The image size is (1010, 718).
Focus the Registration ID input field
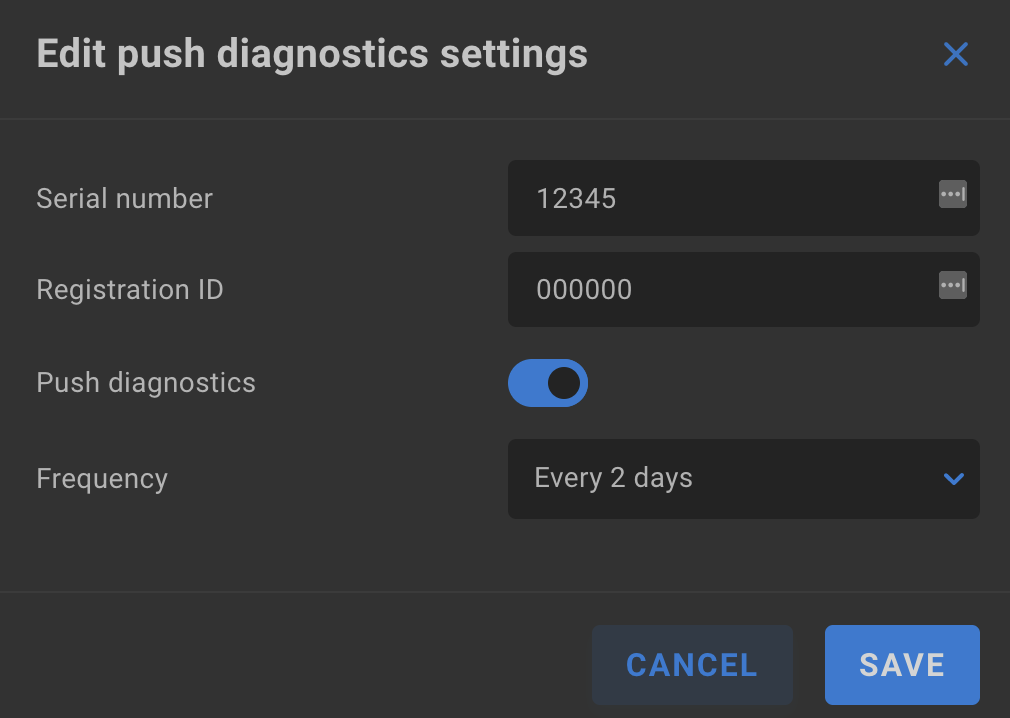pos(743,289)
